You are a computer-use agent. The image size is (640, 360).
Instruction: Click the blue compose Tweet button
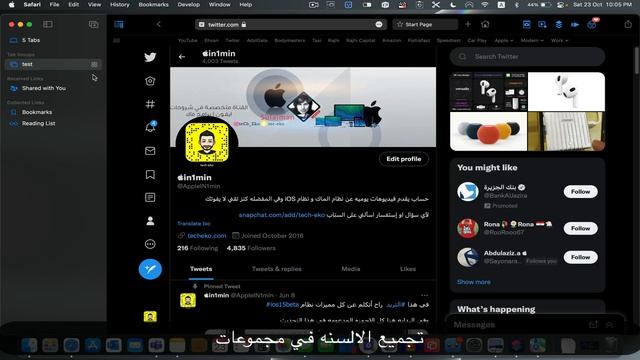click(x=150, y=269)
